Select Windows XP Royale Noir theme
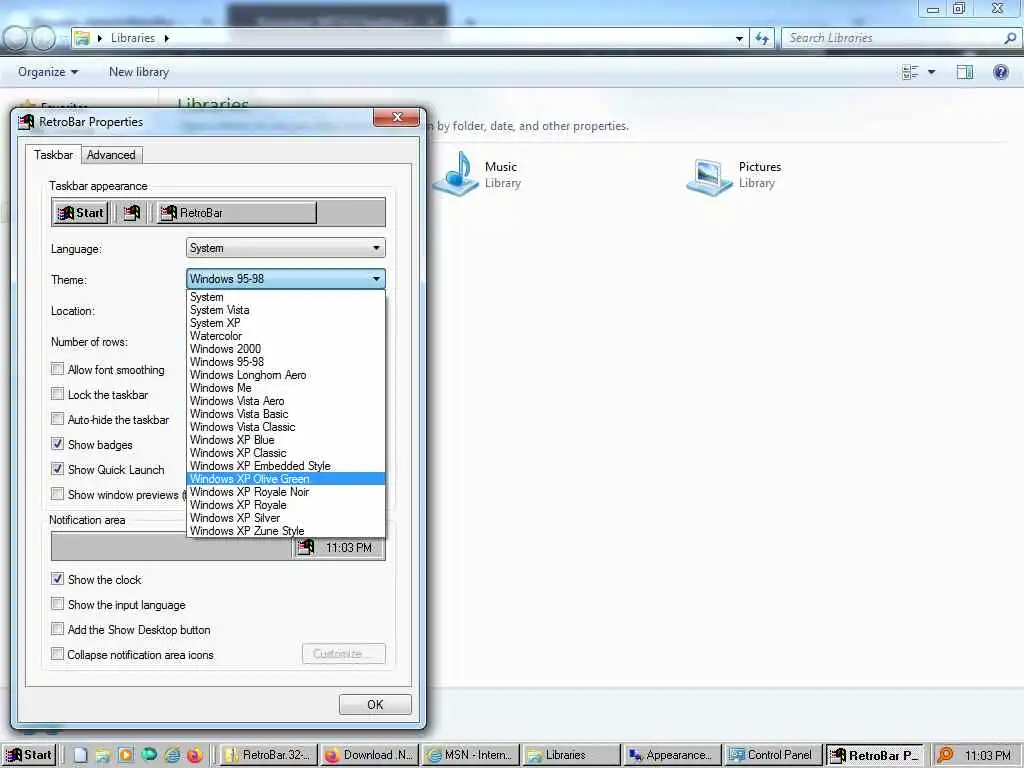Image resolution: width=1024 pixels, height=768 pixels. point(285,492)
